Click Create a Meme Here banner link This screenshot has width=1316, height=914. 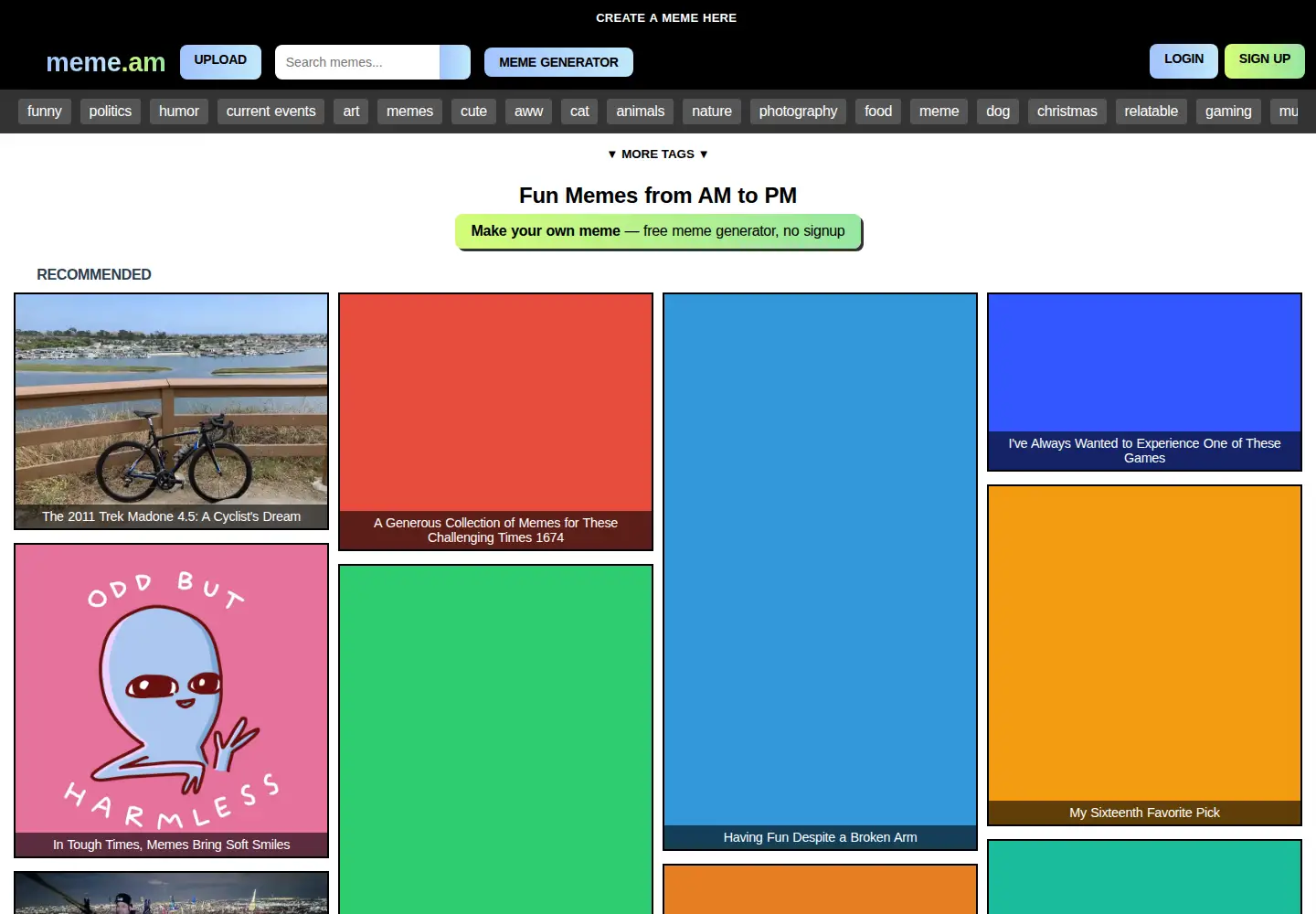666,17
